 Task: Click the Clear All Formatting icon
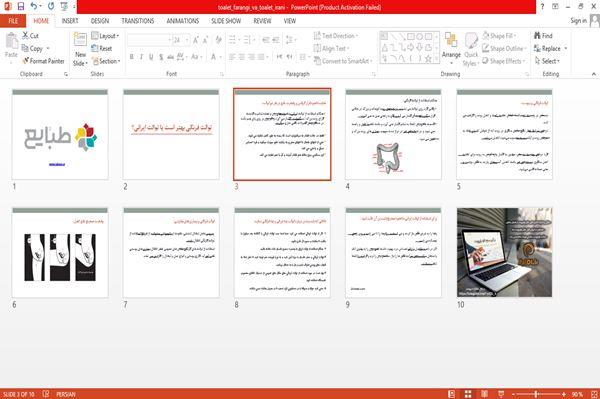[x=218, y=40]
